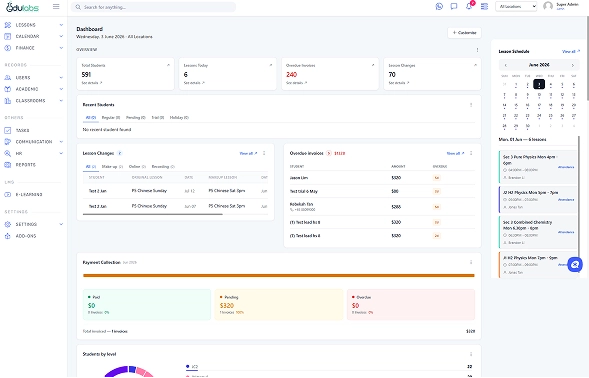589x378 pixels.
Task: Open the chat messages icon in header
Action: tap(454, 6)
